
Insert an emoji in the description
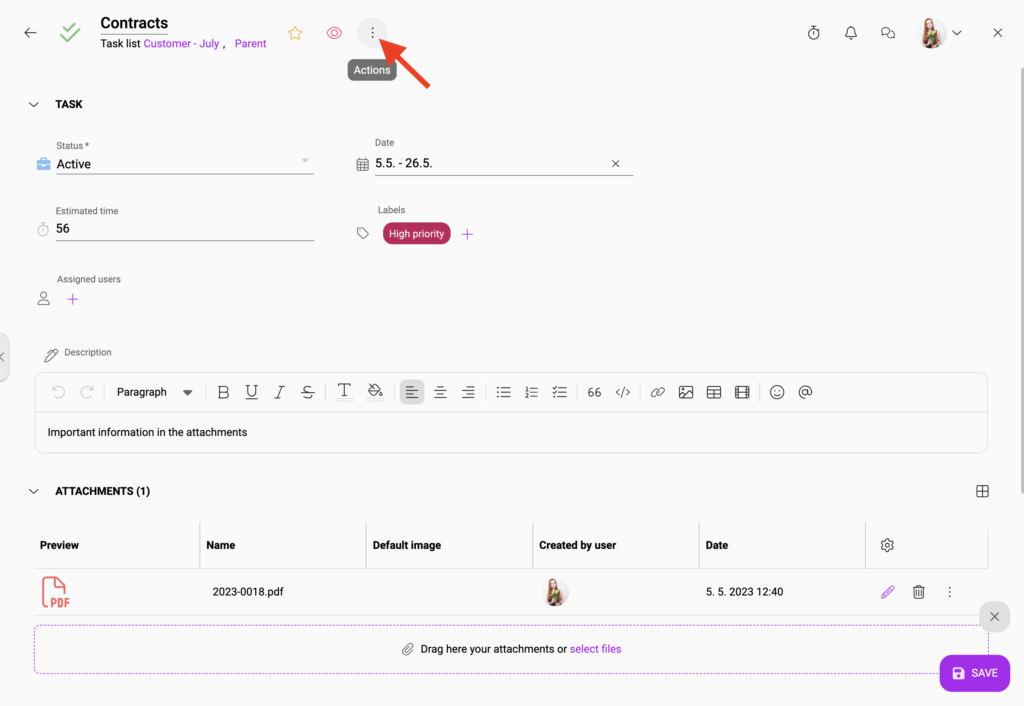point(777,392)
